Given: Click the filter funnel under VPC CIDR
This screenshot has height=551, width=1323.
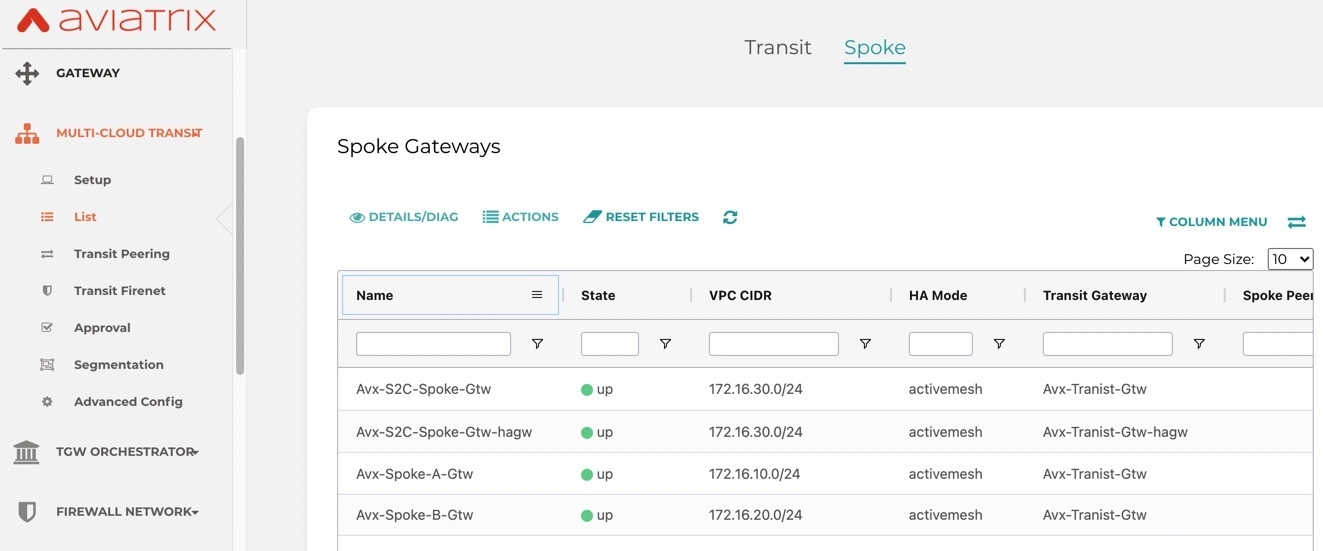Looking at the screenshot, I should click(865, 344).
